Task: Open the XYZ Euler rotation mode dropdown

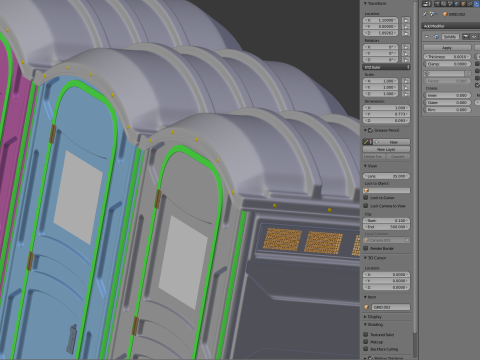Action: [x=386, y=67]
